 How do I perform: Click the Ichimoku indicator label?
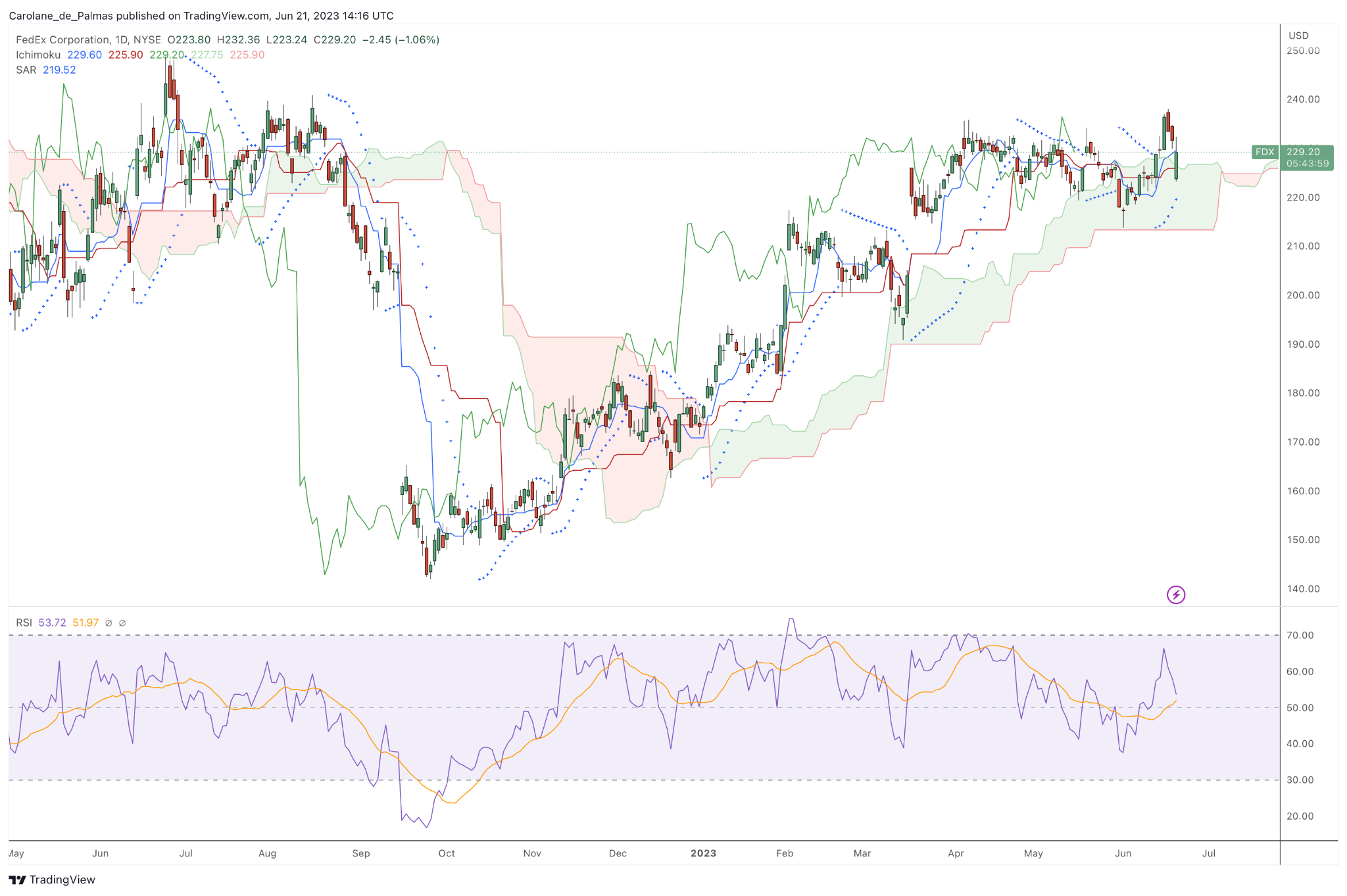point(38,55)
